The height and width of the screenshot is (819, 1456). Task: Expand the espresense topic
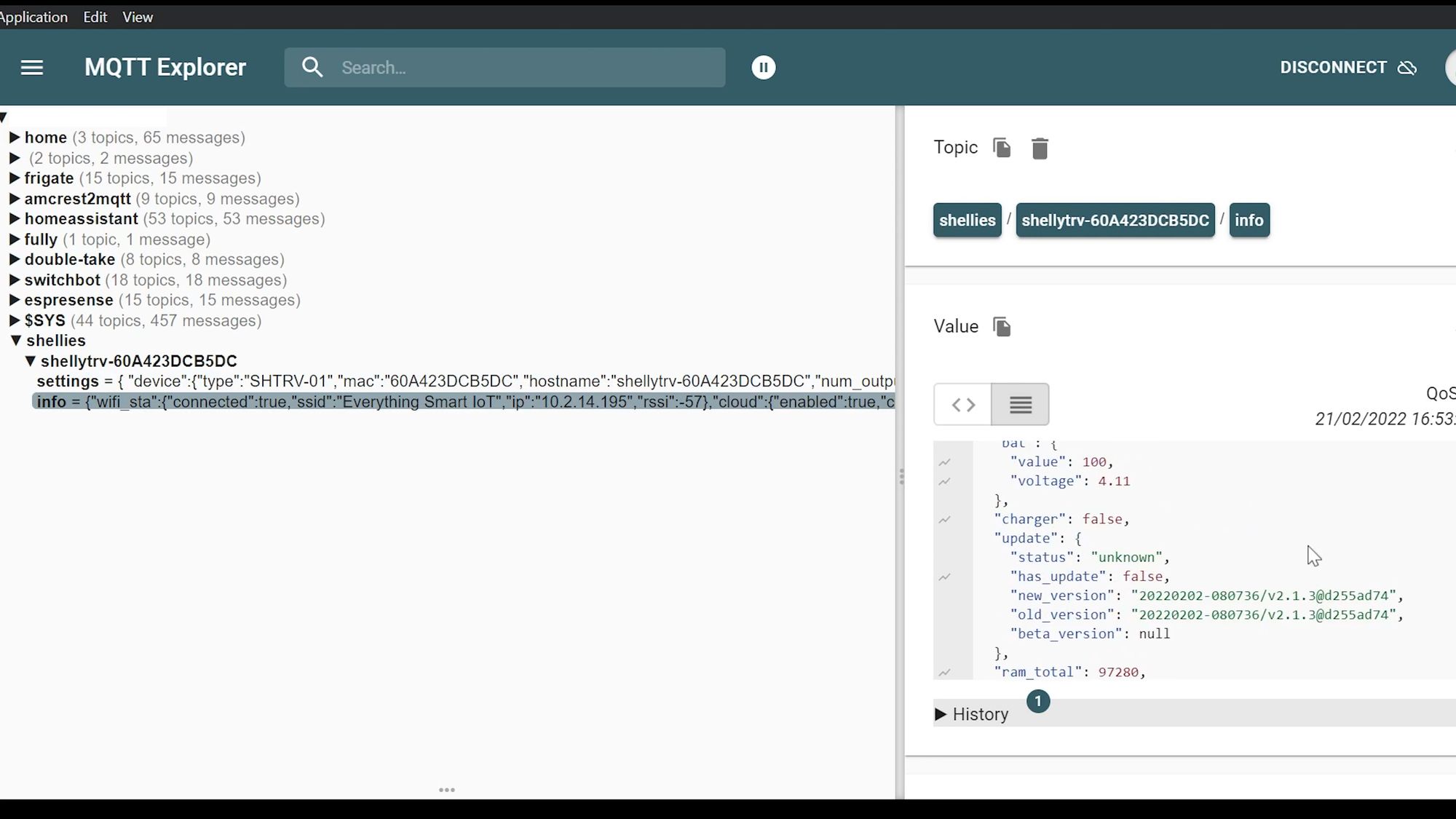click(14, 300)
